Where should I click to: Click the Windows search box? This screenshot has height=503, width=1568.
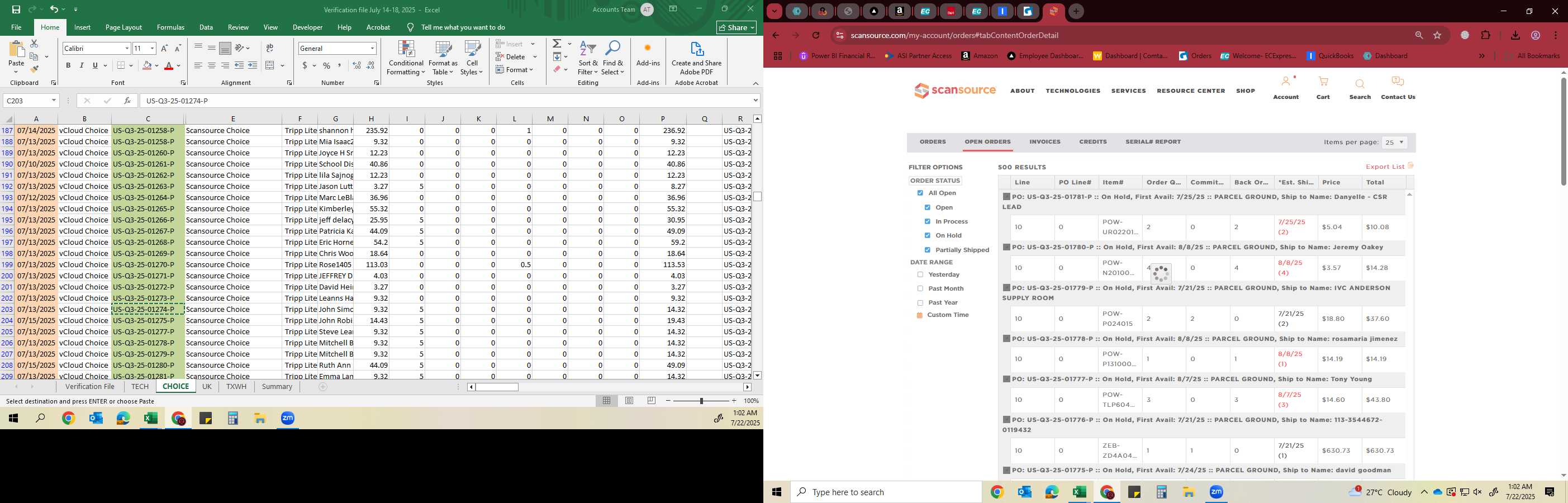point(886,492)
